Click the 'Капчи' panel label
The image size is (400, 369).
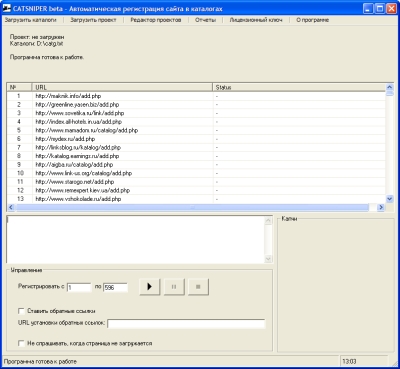pyautogui.click(x=289, y=219)
